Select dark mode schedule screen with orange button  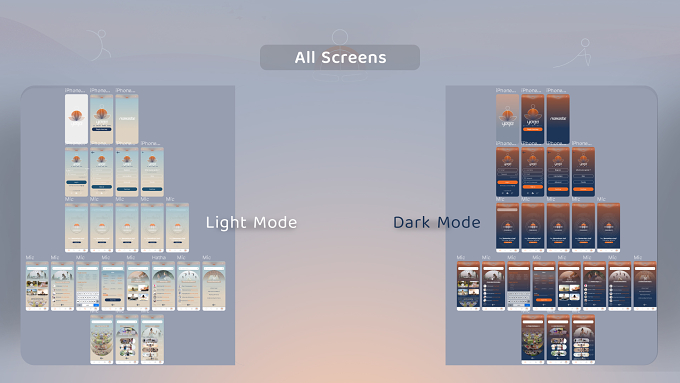coord(544,286)
